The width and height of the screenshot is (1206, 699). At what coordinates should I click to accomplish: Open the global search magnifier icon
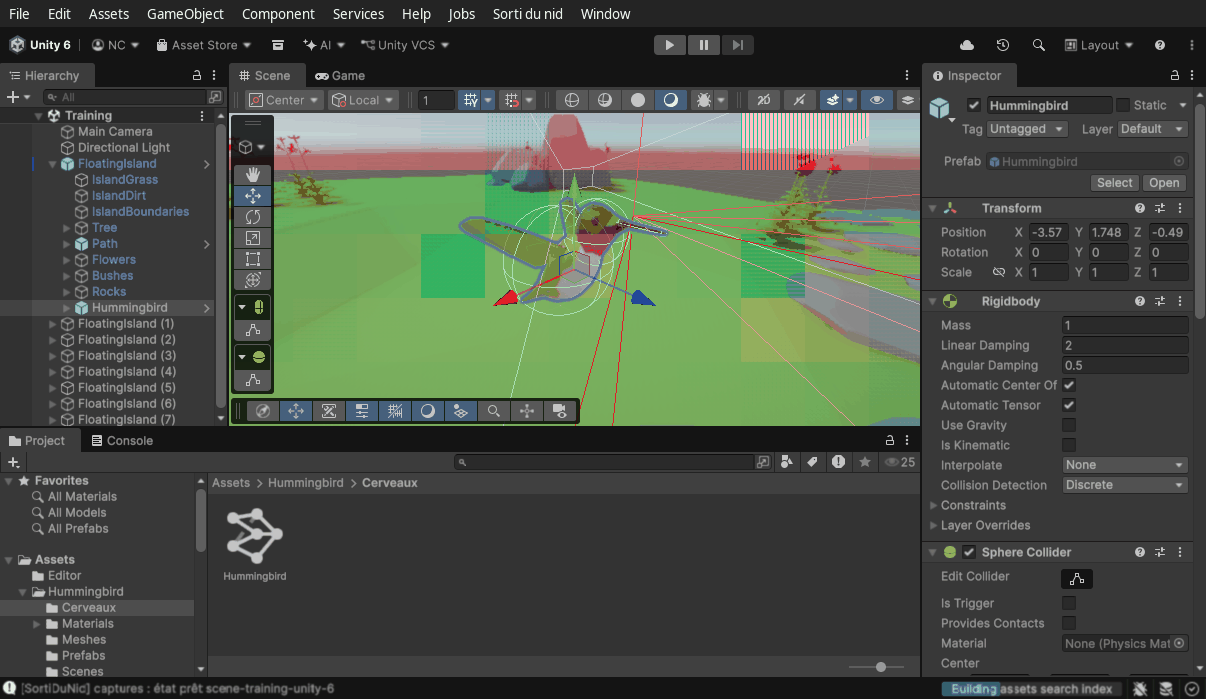1039,45
